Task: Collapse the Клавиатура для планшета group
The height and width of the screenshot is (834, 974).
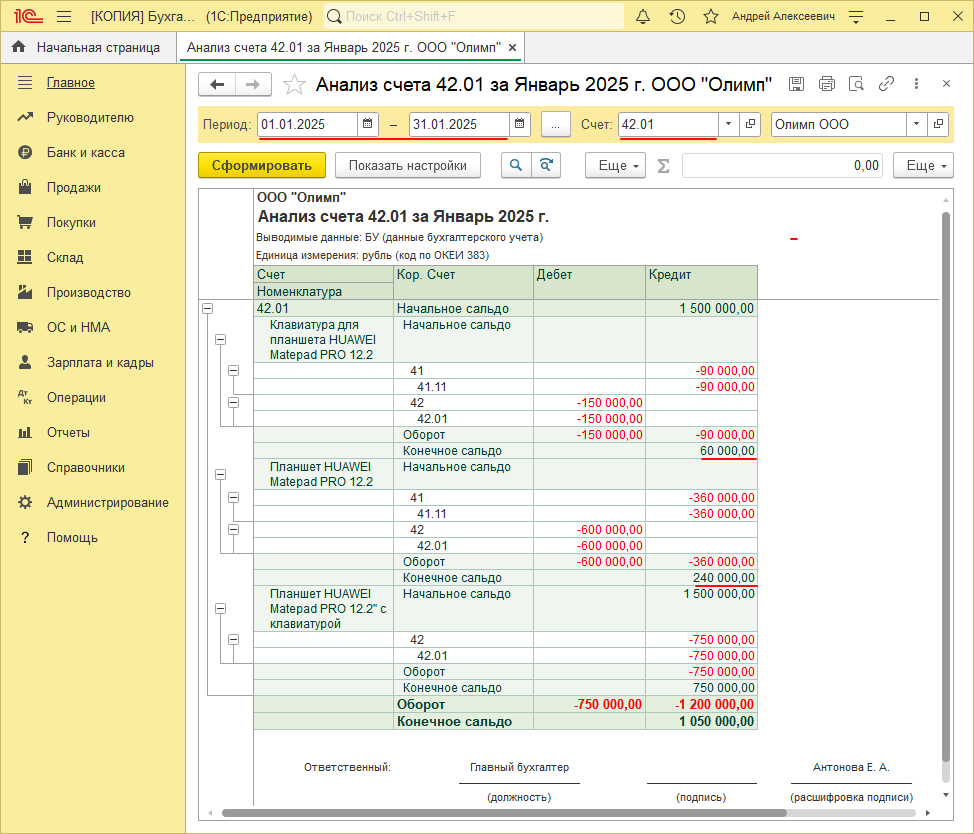Action: (221, 340)
